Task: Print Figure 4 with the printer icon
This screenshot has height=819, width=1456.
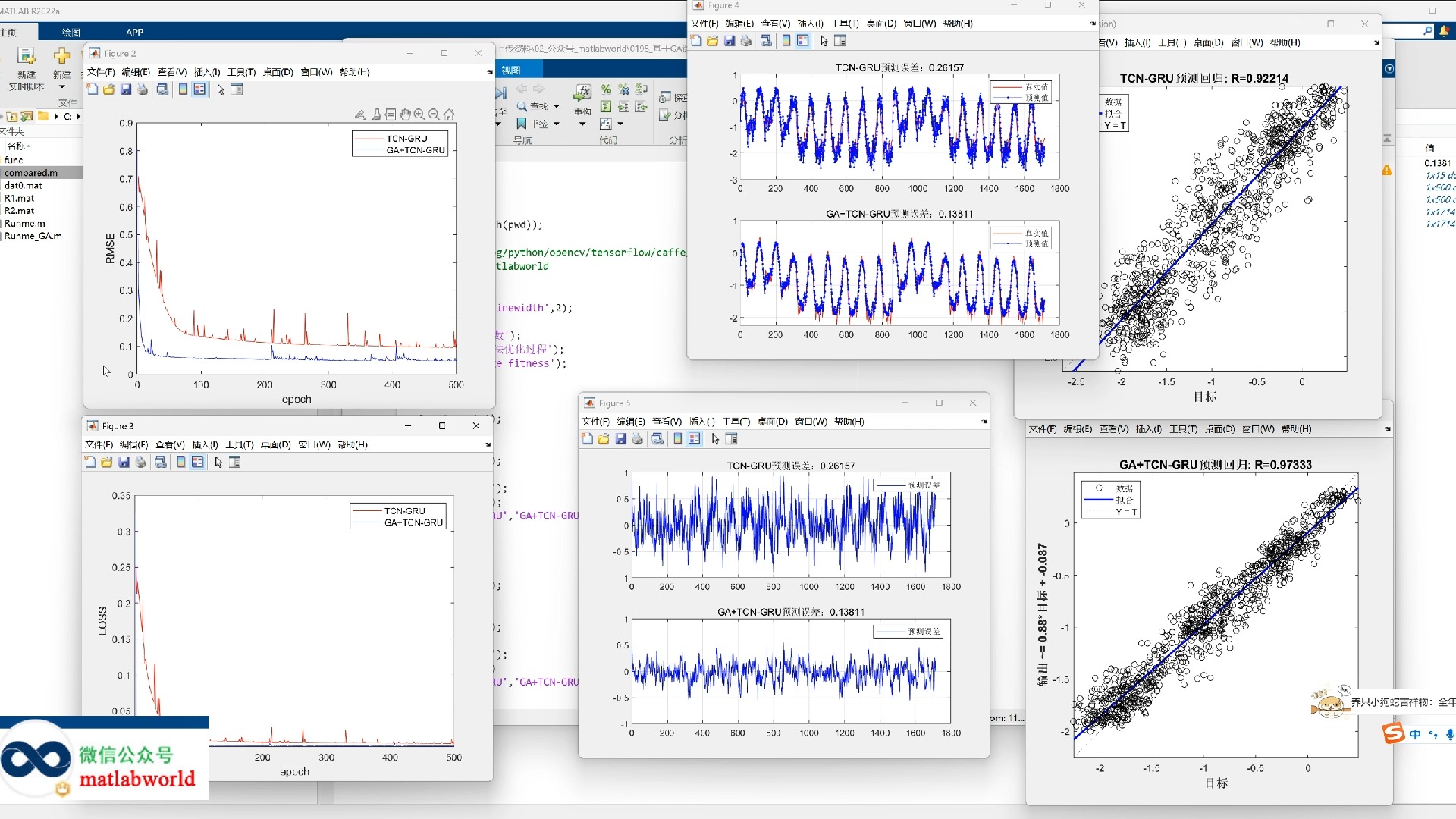Action: [745, 41]
